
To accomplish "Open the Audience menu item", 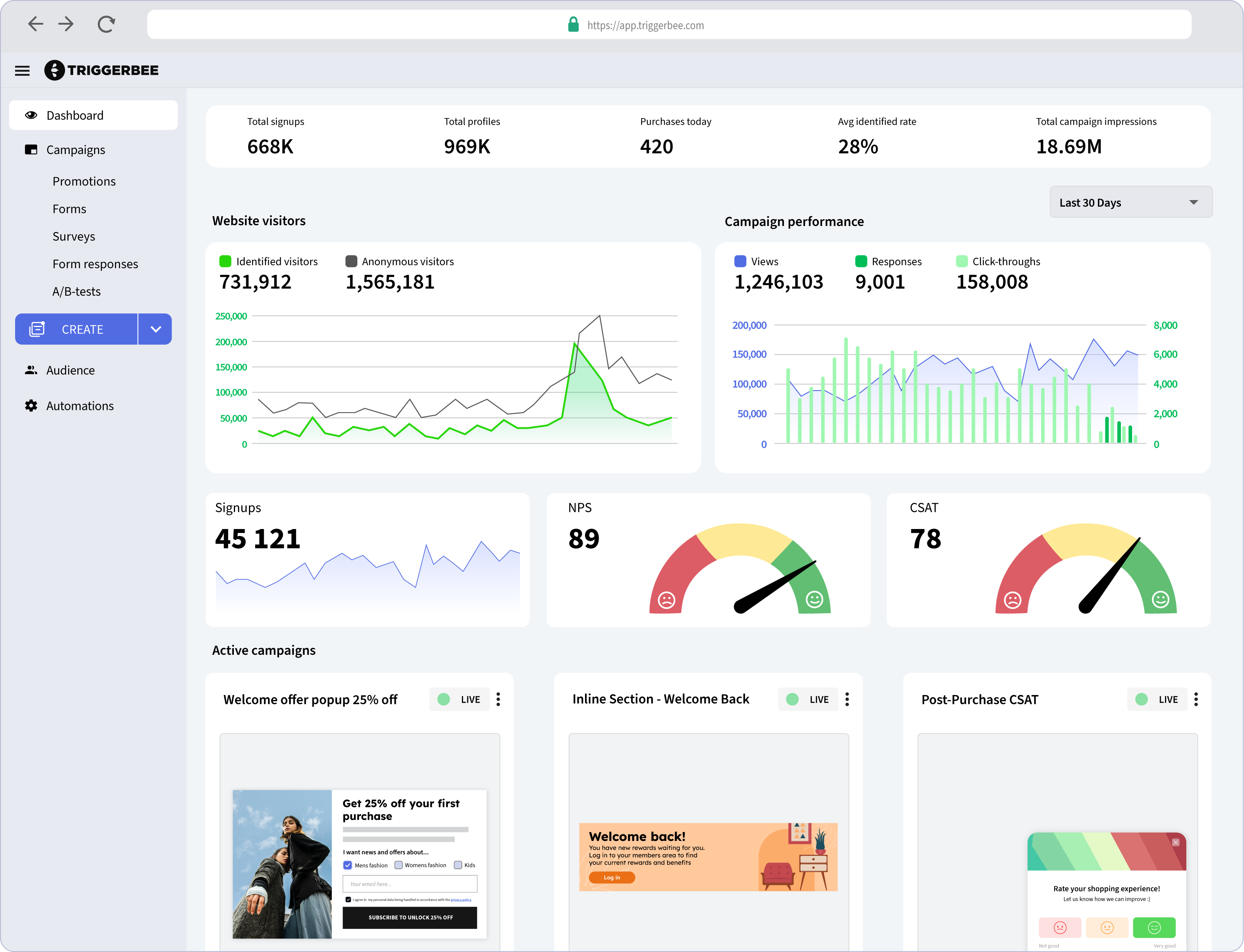I will tap(70, 371).
